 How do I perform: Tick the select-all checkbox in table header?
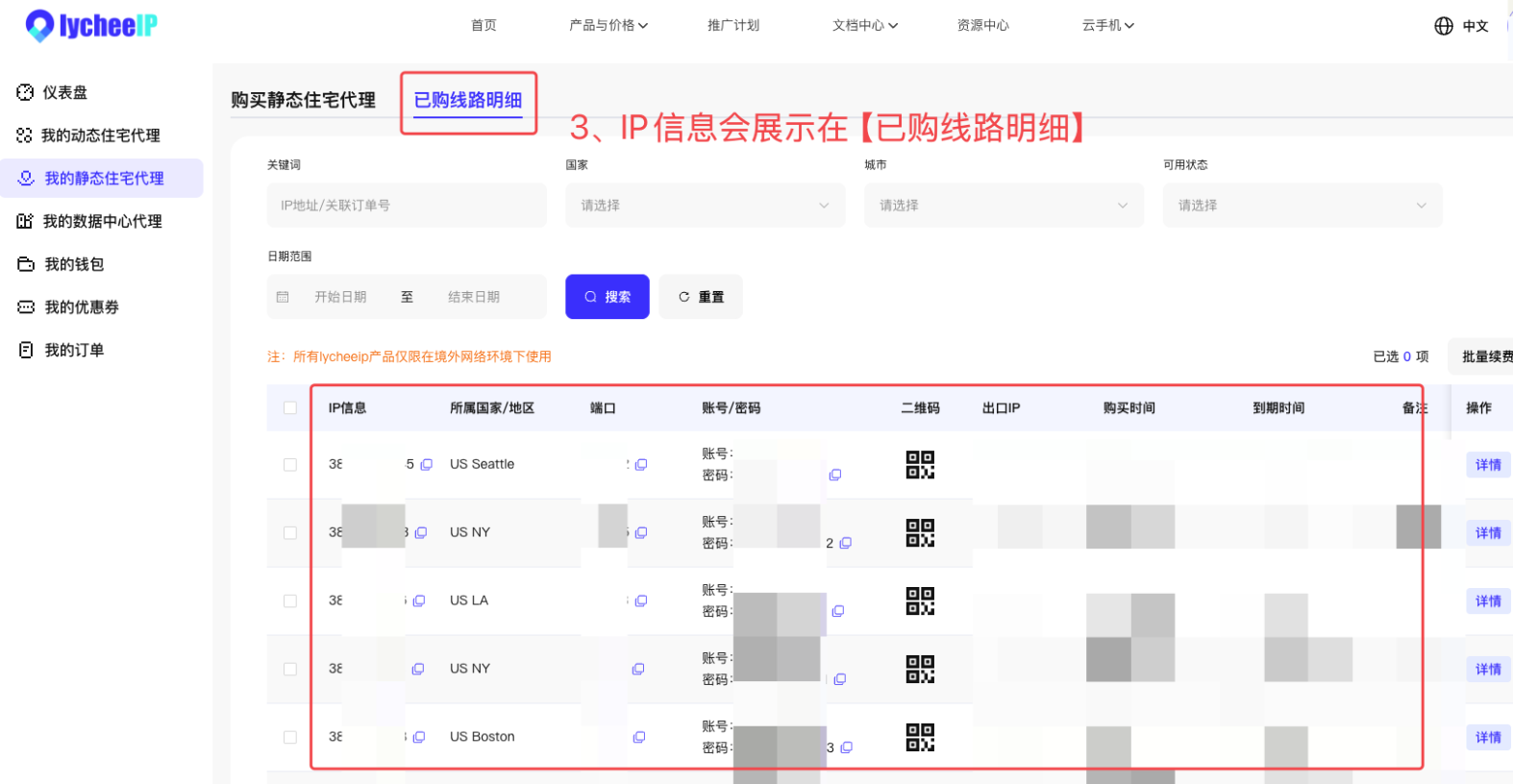[290, 408]
